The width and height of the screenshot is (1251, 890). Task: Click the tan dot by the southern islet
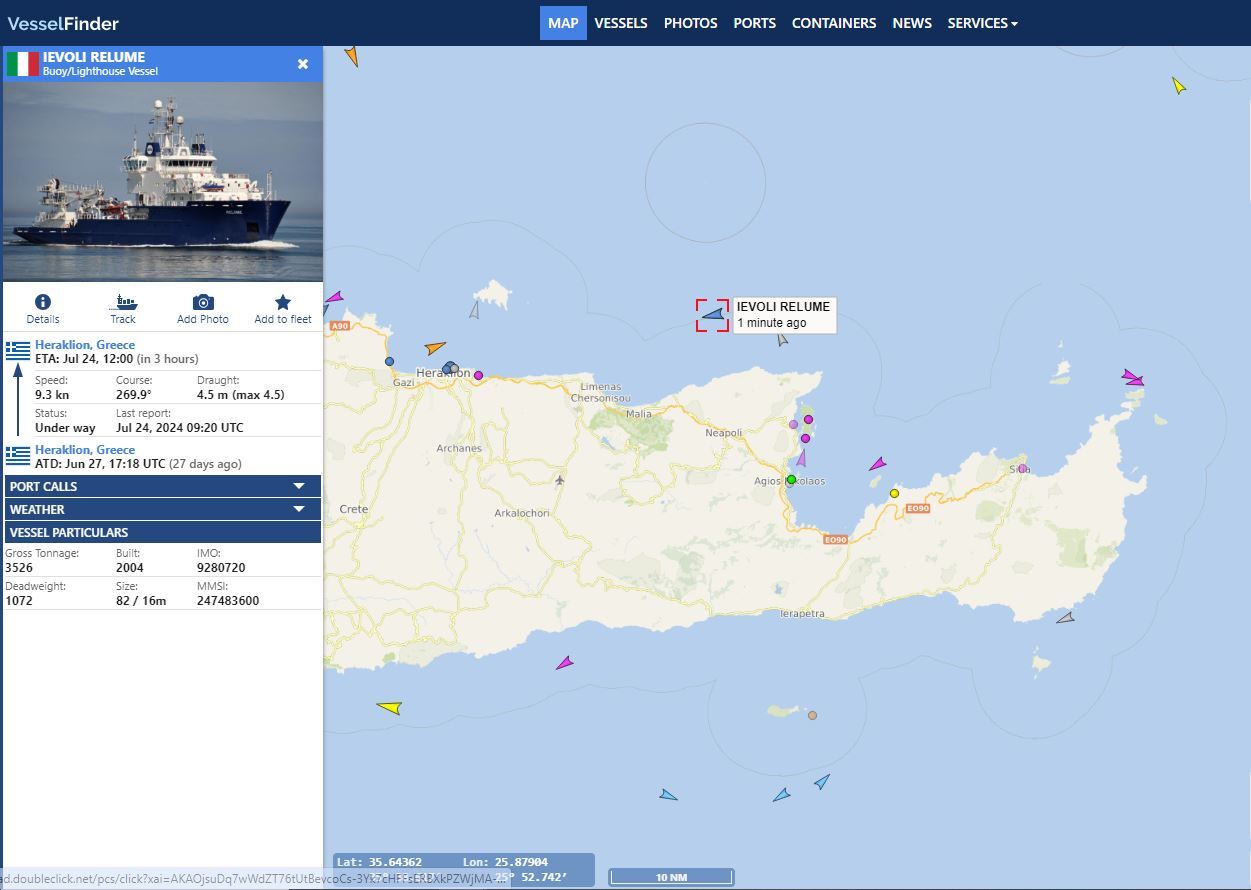point(812,715)
